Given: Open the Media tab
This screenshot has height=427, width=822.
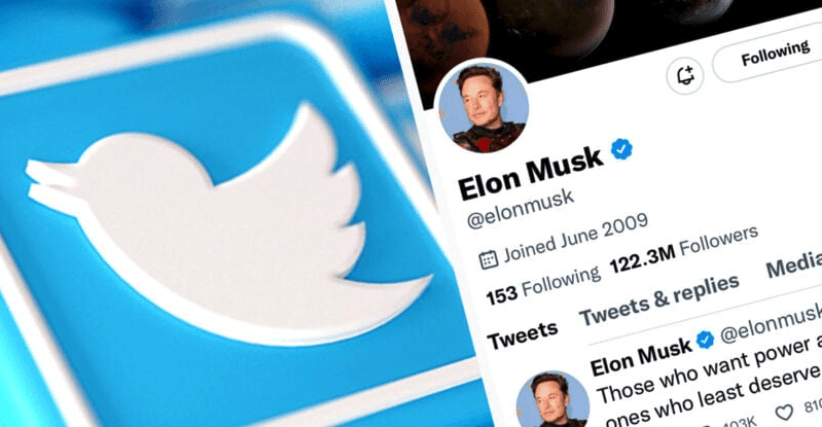Looking at the screenshot, I should pyautogui.click(x=793, y=265).
